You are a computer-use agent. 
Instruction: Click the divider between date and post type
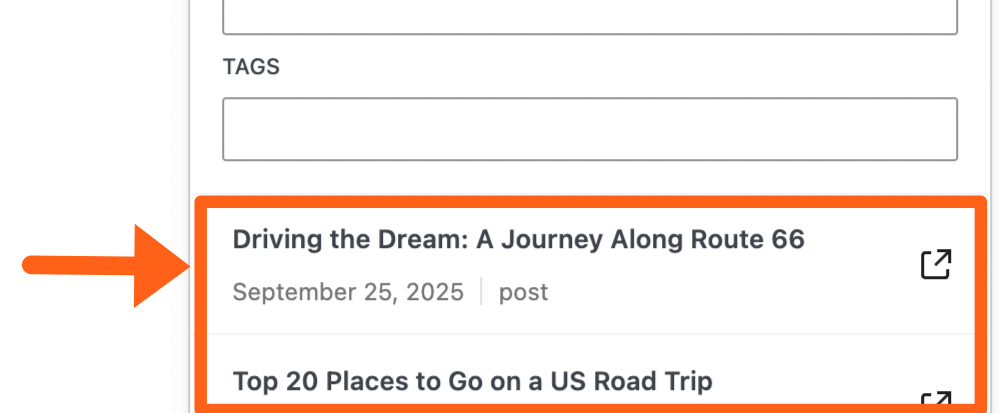(481, 292)
